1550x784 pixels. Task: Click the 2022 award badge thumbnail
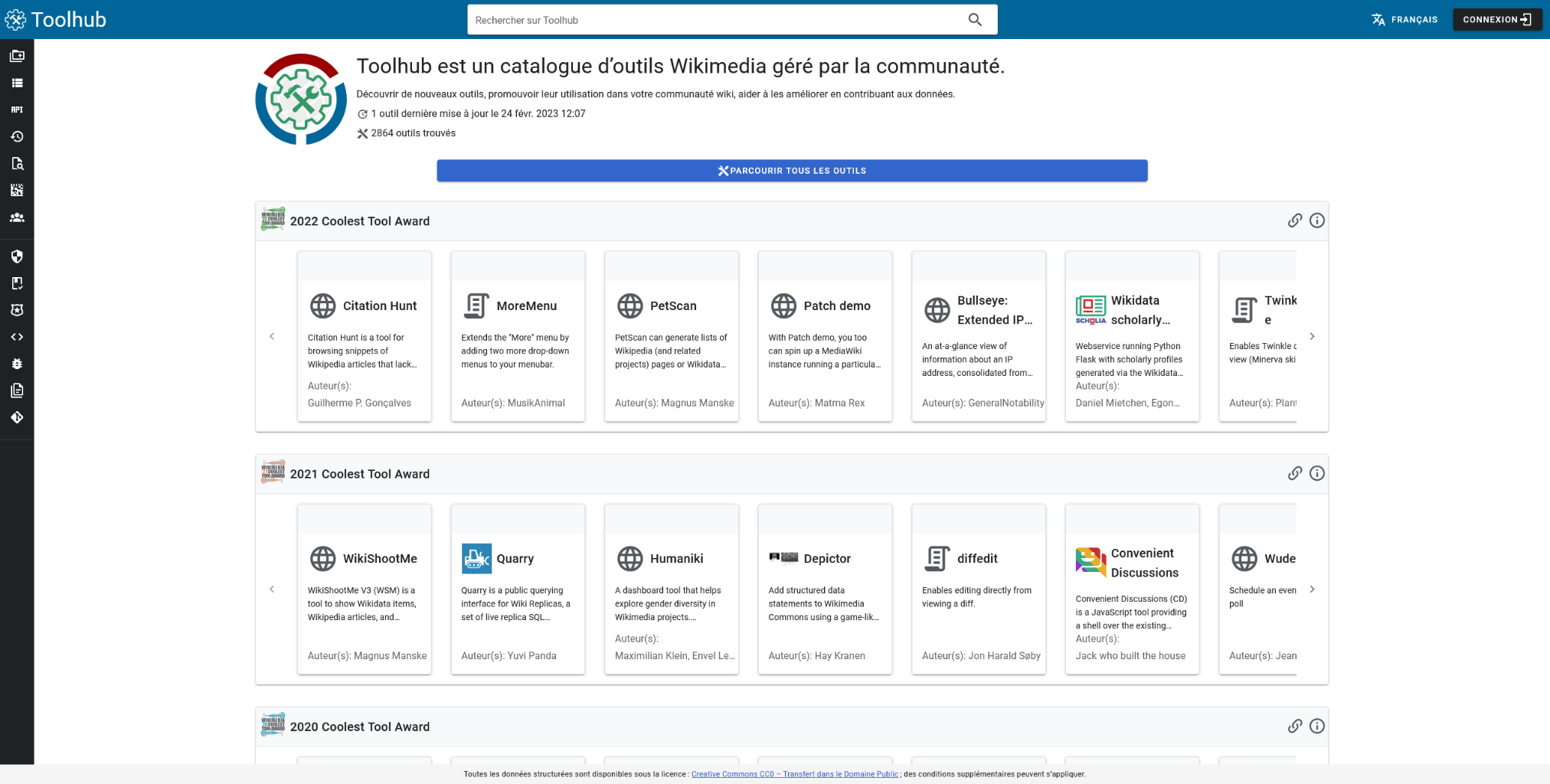click(273, 220)
